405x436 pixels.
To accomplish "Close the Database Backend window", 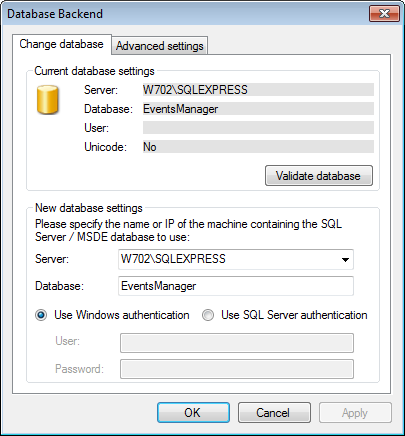I will click(x=384, y=14).
